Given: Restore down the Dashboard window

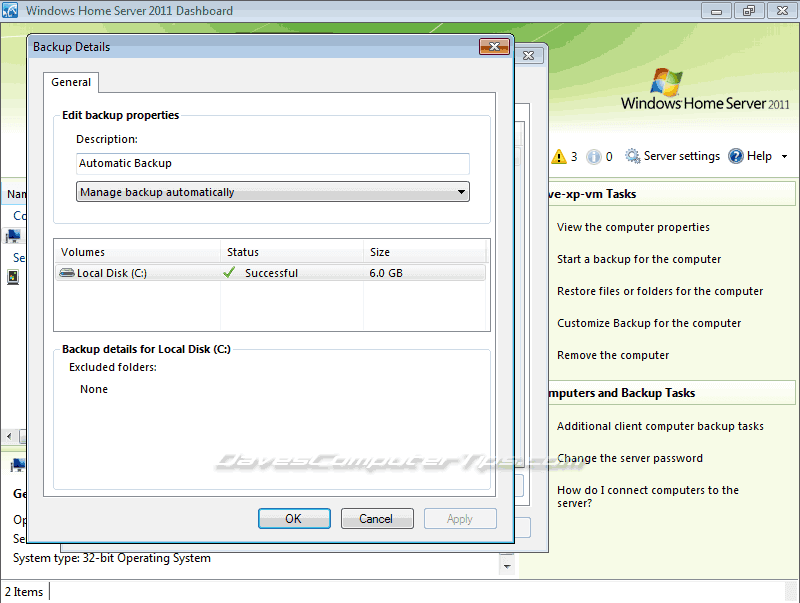Looking at the screenshot, I should 748,11.
